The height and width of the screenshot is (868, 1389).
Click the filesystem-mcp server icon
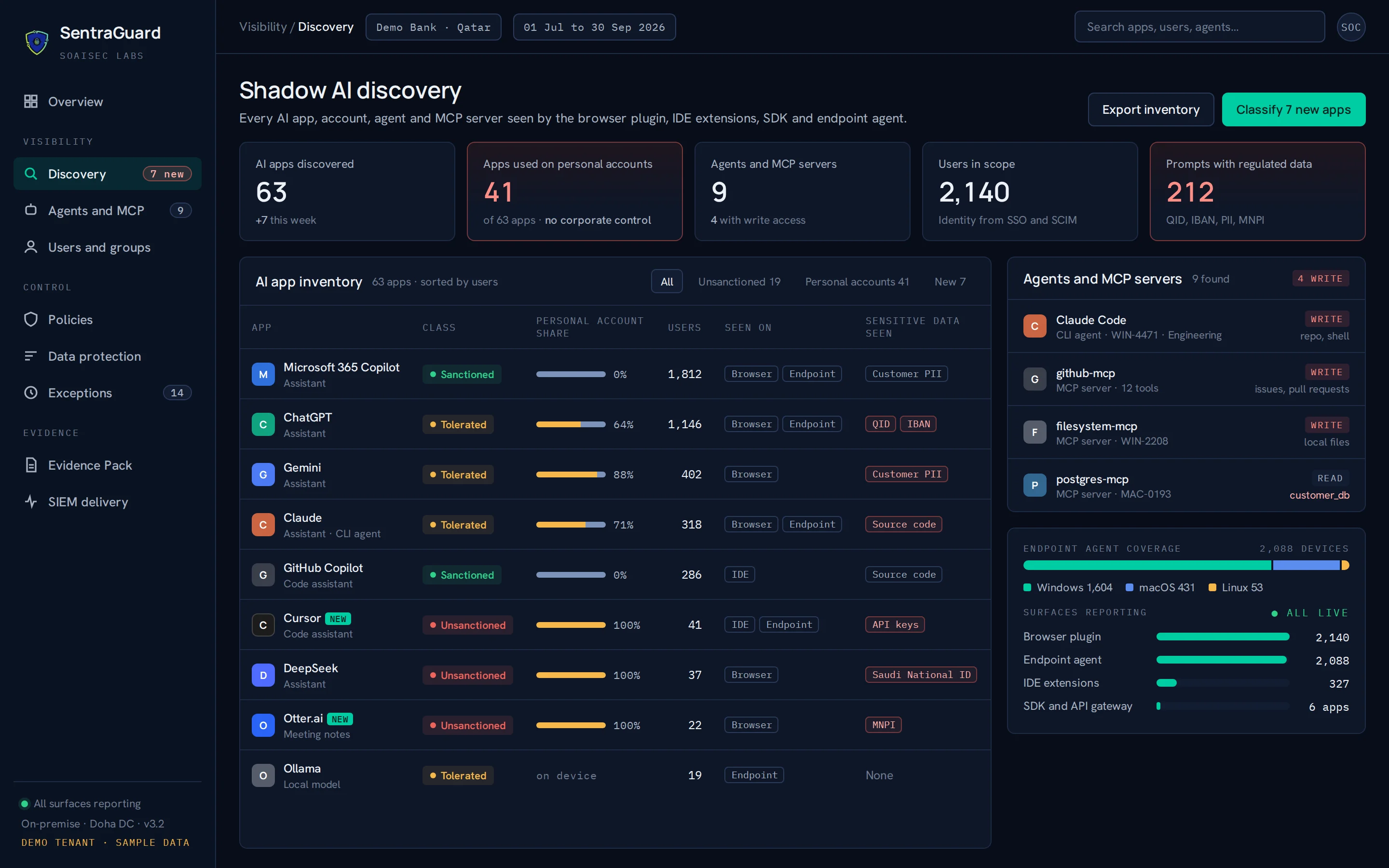click(x=1035, y=432)
